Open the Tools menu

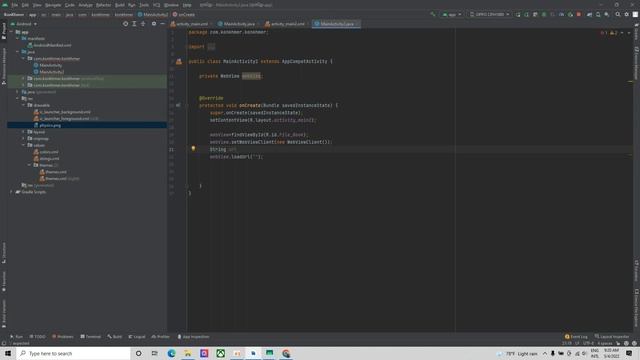coord(144,5)
